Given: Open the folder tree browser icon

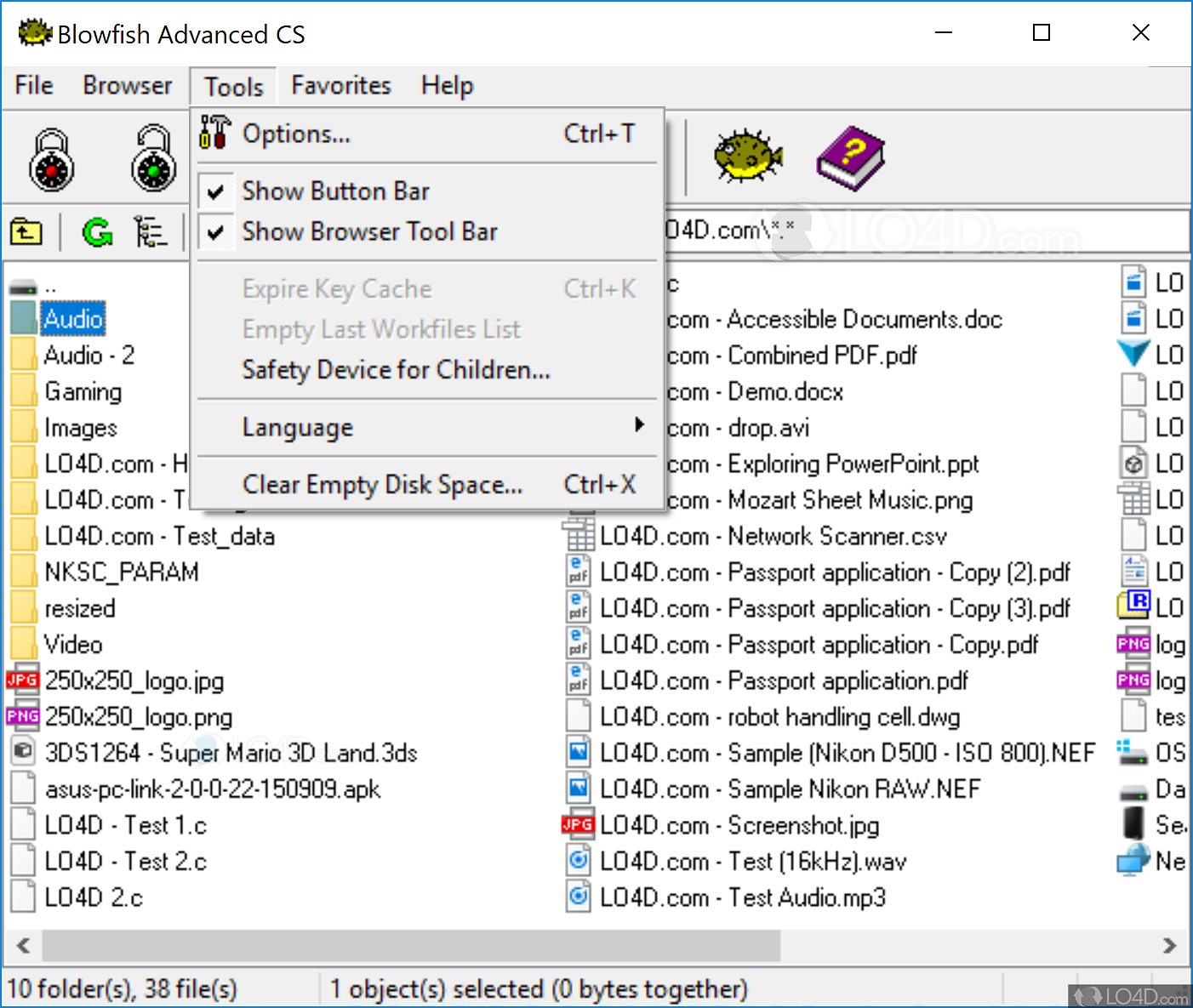Looking at the screenshot, I should (151, 231).
